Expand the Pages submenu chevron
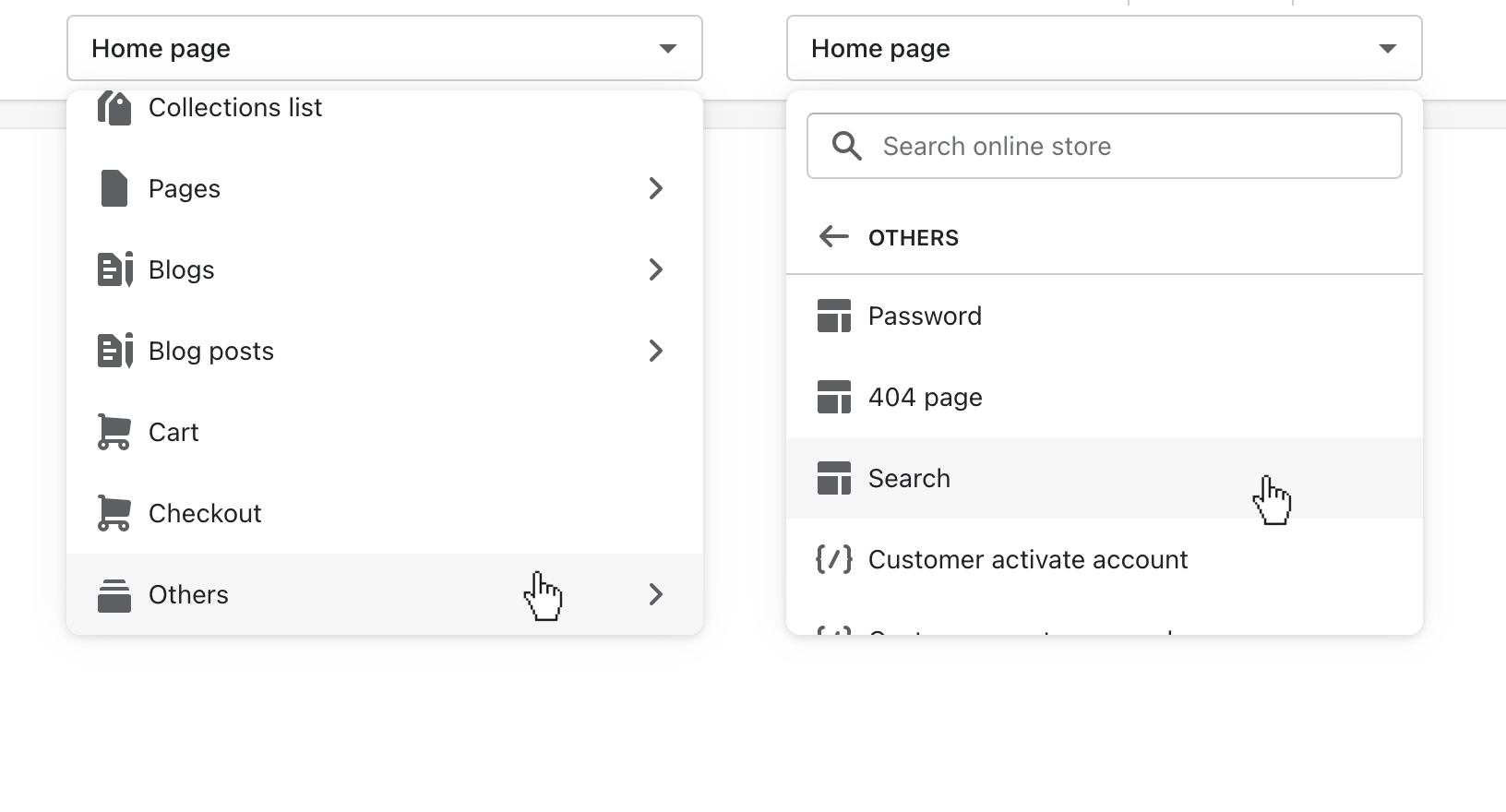 [x=655, y=188]
